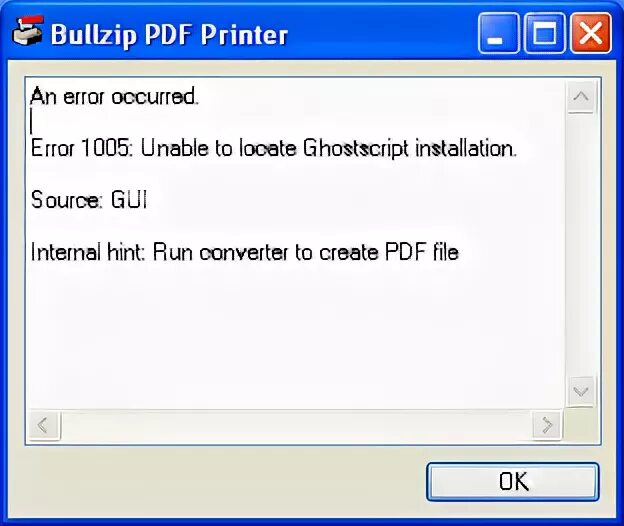Click the "Internal hint" text line
The width and height of the screenshot is (624, 526).
tap(245, 252)
